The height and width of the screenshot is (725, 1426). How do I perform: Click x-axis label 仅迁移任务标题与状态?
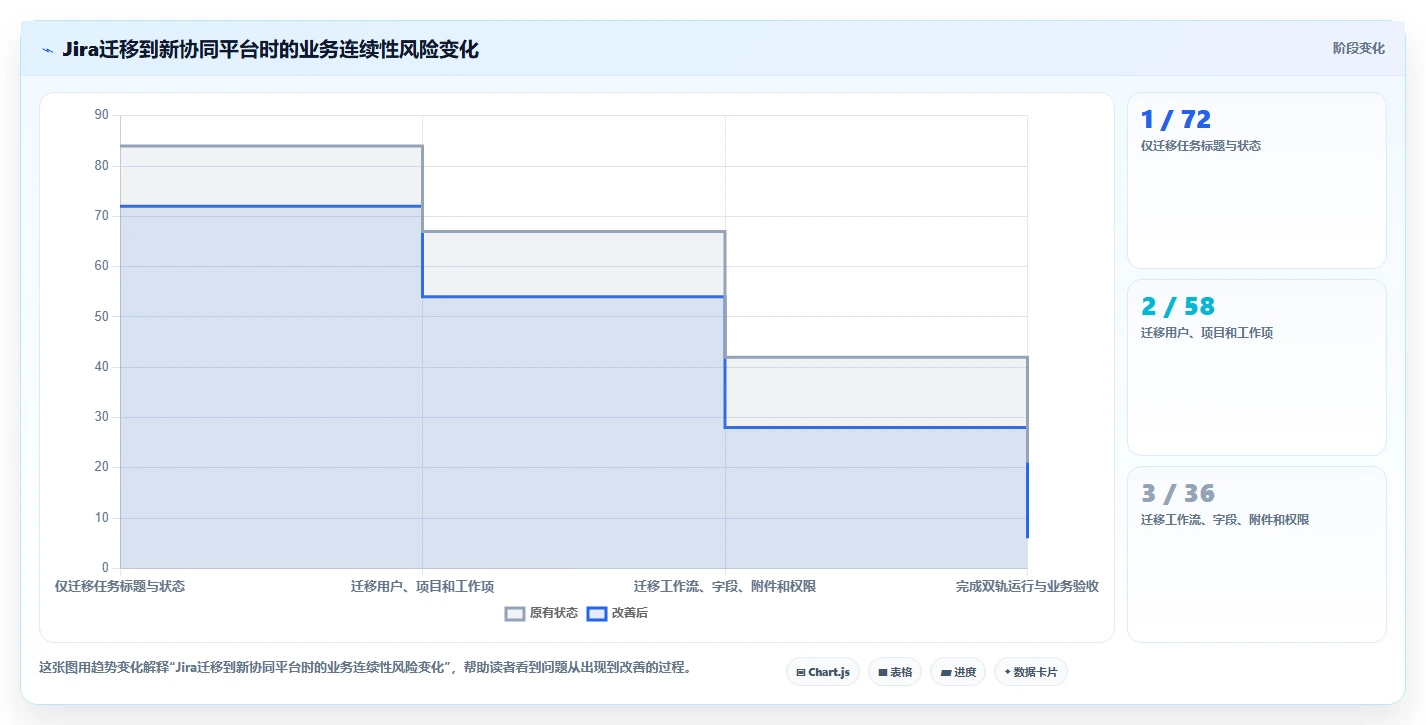tap(120, 586)
